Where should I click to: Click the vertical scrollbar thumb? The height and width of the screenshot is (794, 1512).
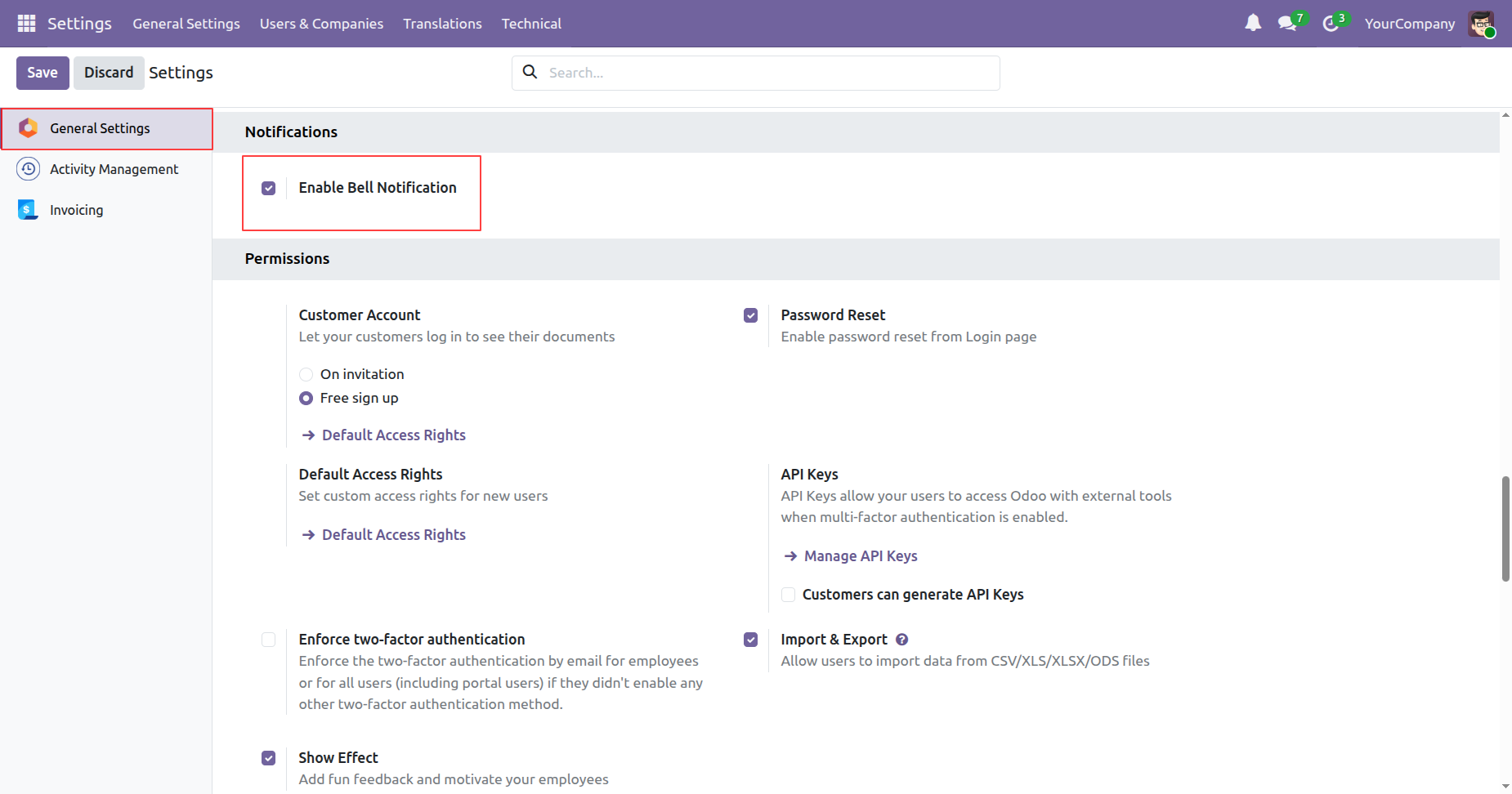point(1505,529)
